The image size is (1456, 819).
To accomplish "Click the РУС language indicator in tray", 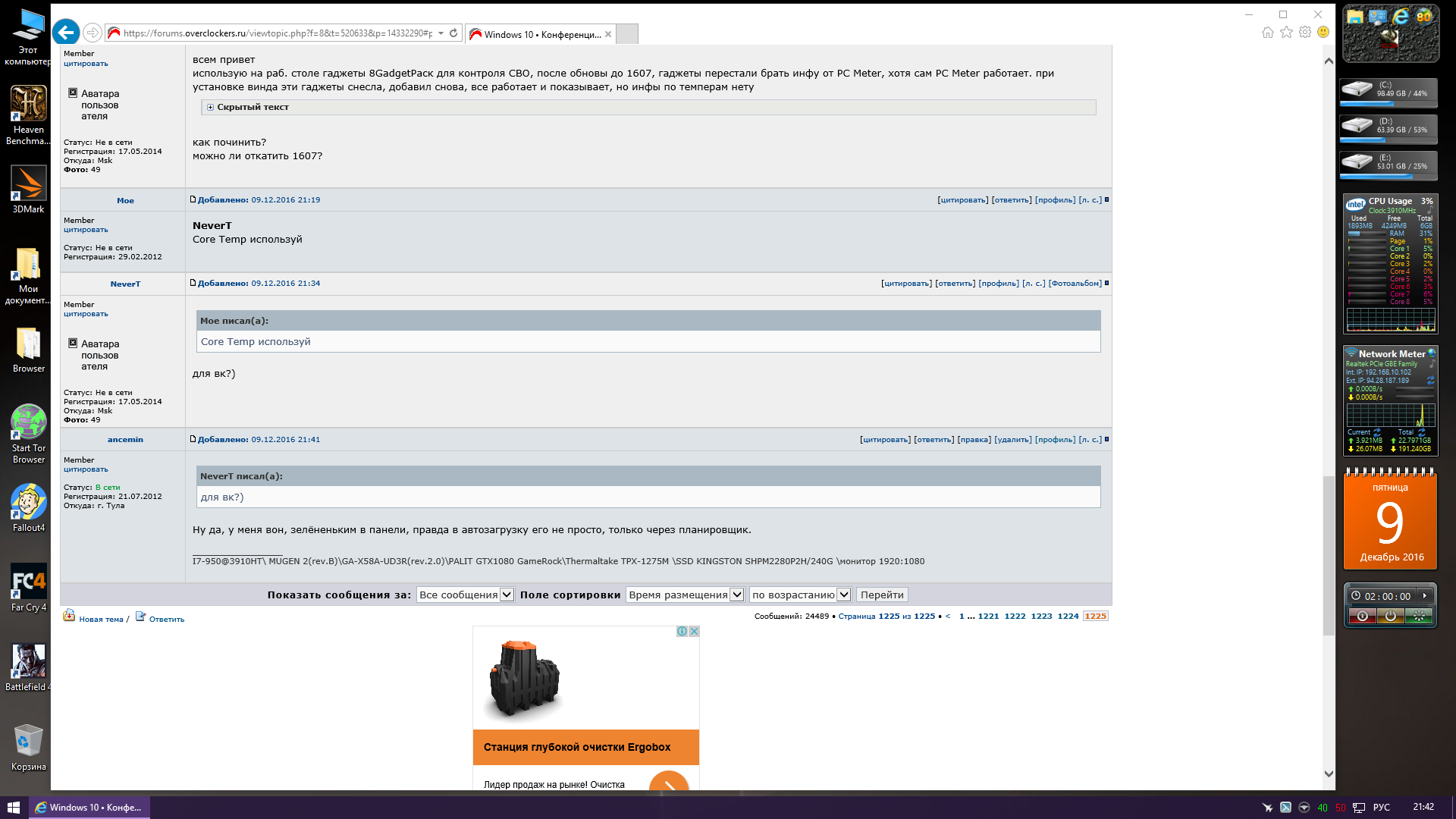I will click(x=1381, y=808).
